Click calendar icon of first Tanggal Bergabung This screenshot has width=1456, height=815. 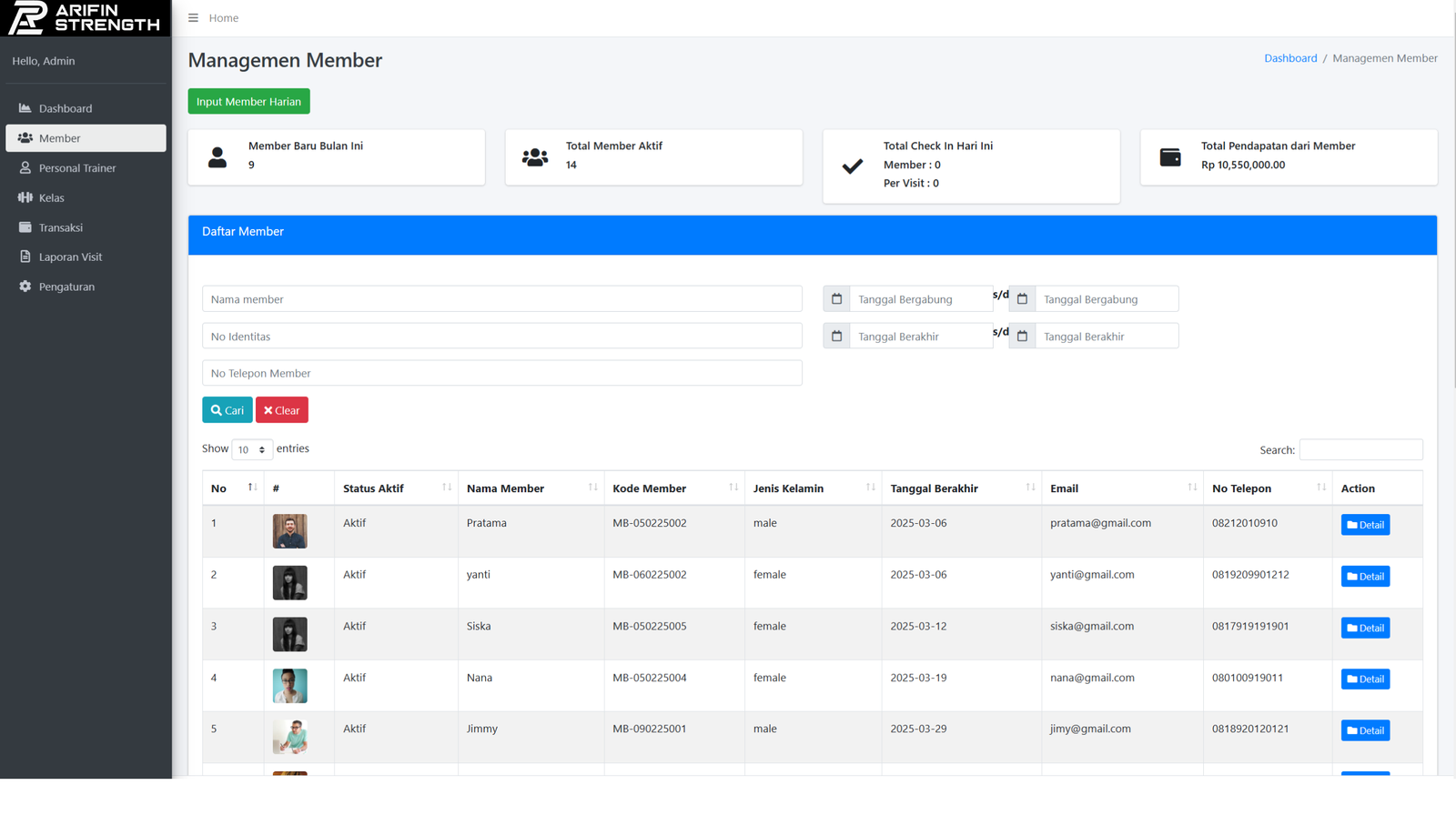837,299
